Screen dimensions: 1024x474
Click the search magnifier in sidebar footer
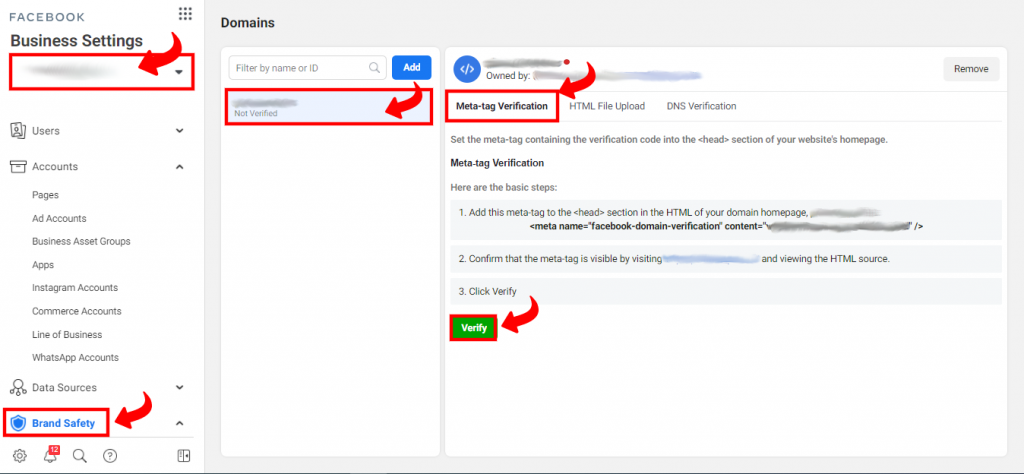click(x=80, y=456)
